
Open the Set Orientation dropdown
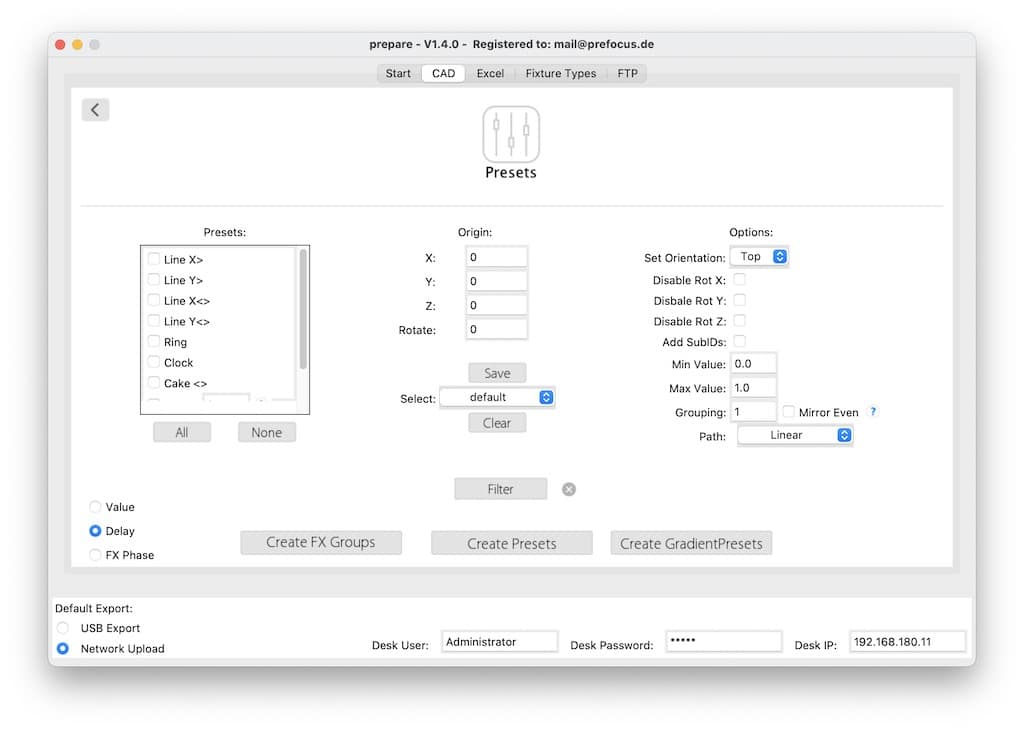pos(759,257)
